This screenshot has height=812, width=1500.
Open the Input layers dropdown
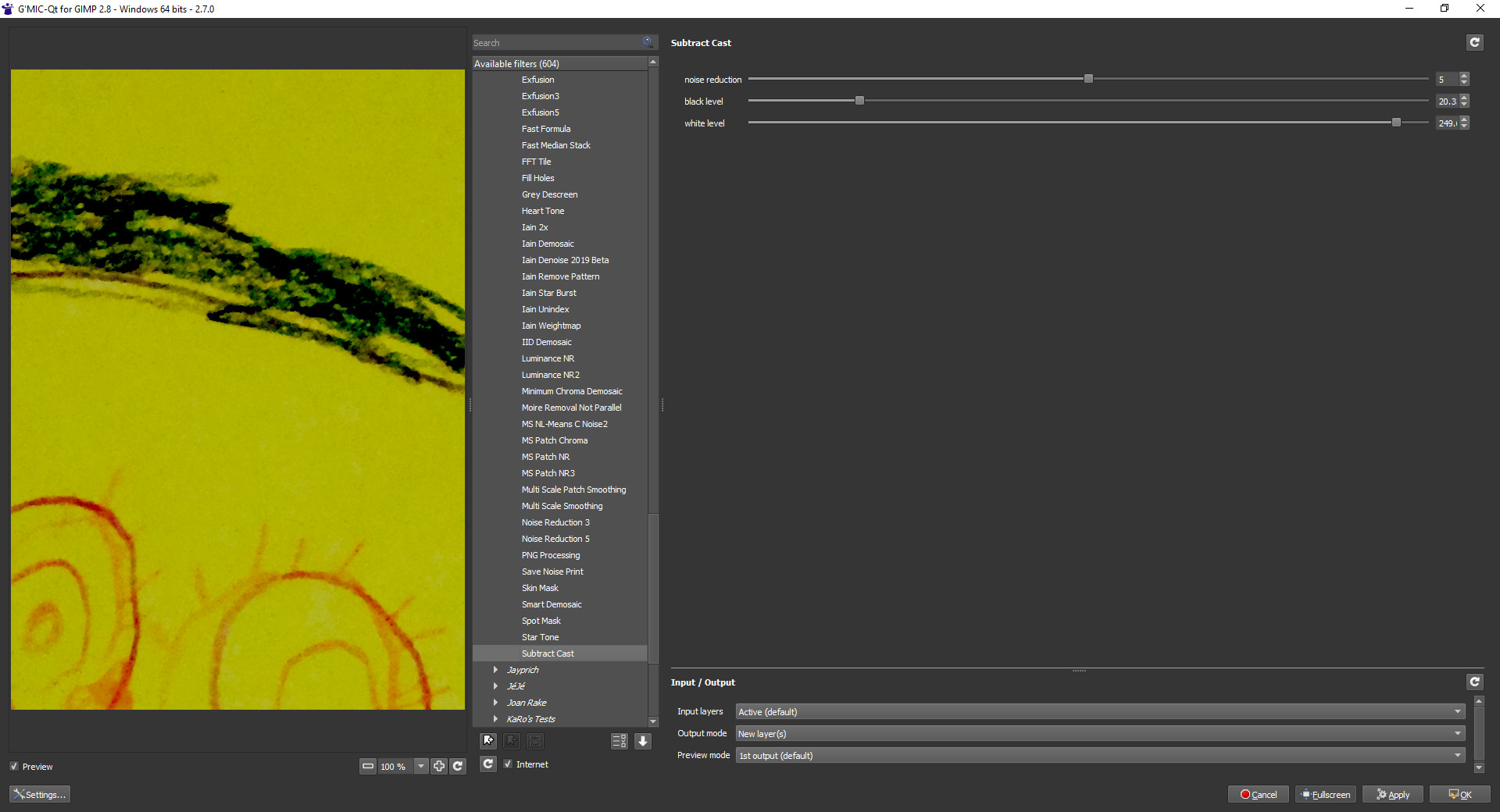coord(1099,712)
